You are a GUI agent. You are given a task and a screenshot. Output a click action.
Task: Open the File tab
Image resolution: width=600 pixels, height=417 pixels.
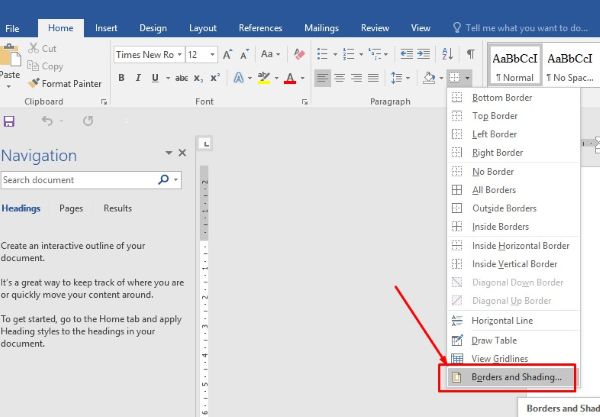[x=12, y=28]
